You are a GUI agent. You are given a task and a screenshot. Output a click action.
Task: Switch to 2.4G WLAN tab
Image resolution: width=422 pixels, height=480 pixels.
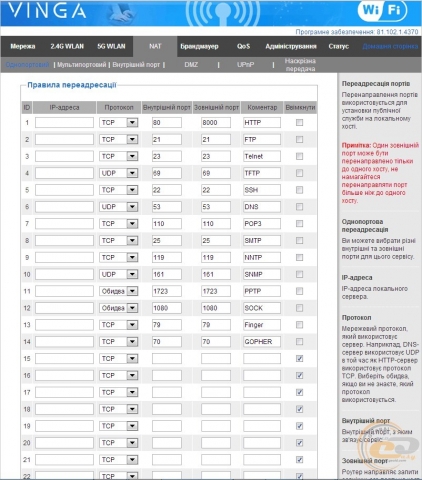click(x=67, y=46)
